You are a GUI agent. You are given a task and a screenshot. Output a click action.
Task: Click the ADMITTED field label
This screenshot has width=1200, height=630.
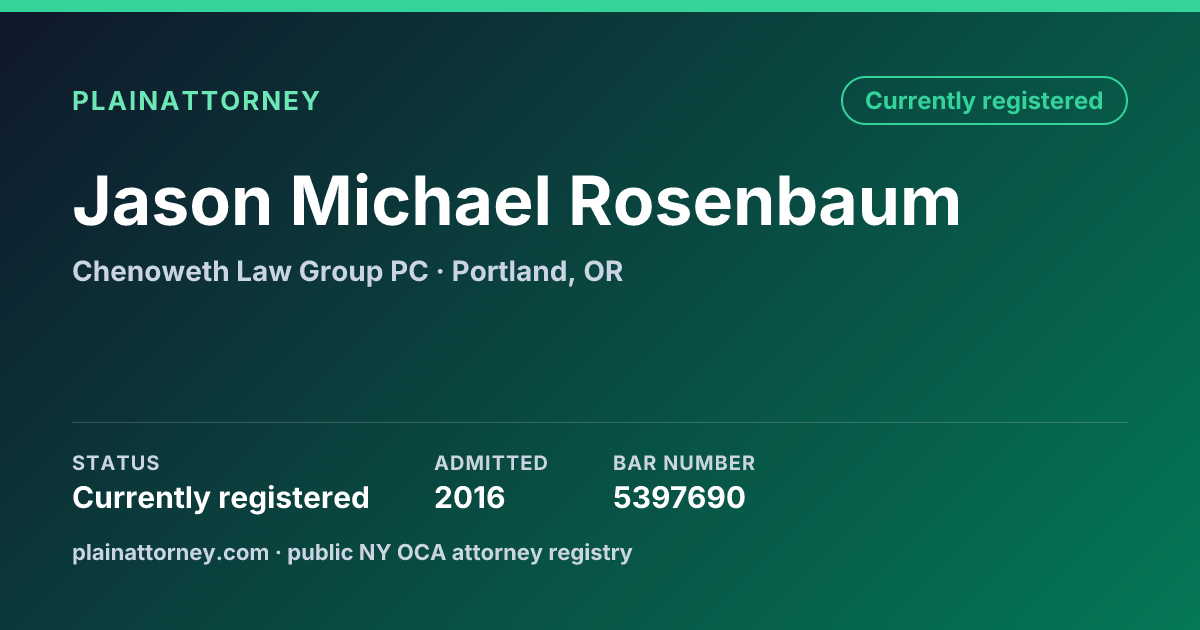click(491, 463)
